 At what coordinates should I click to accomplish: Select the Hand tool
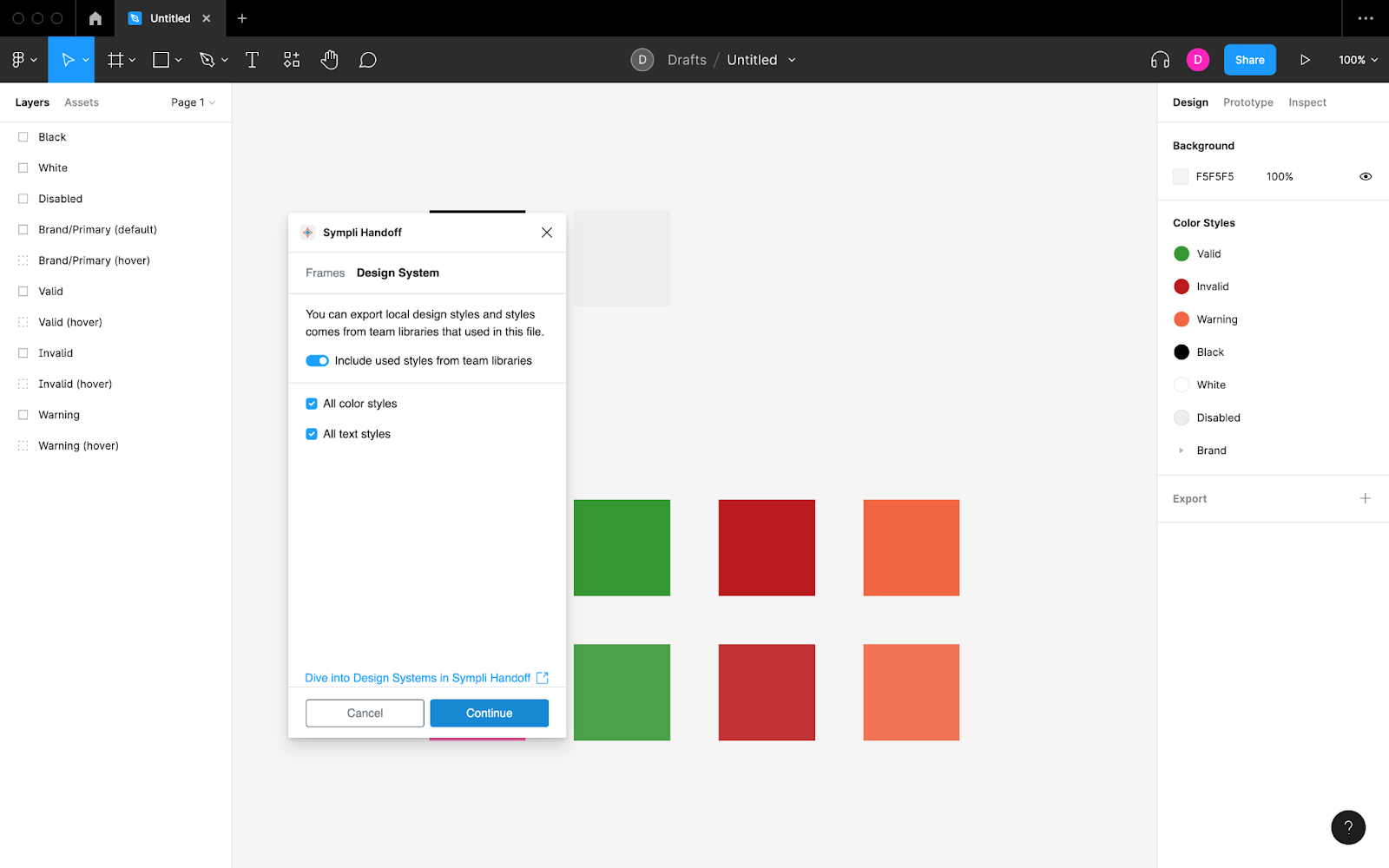click(x=329, y=60)
